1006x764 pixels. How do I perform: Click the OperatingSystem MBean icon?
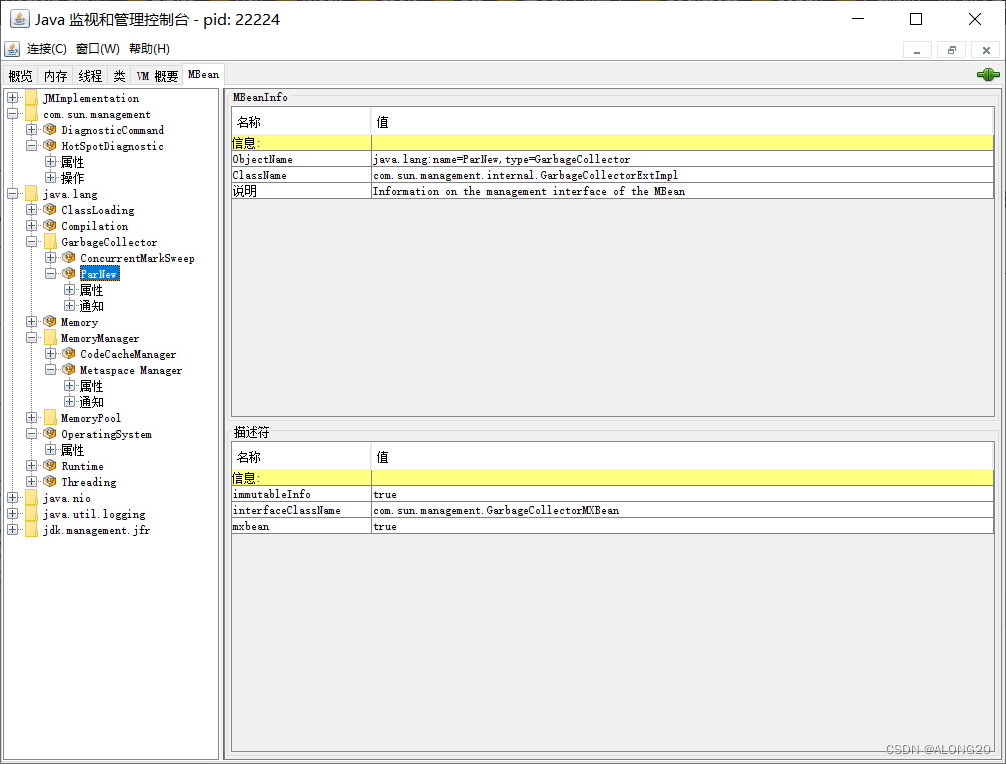50,434
